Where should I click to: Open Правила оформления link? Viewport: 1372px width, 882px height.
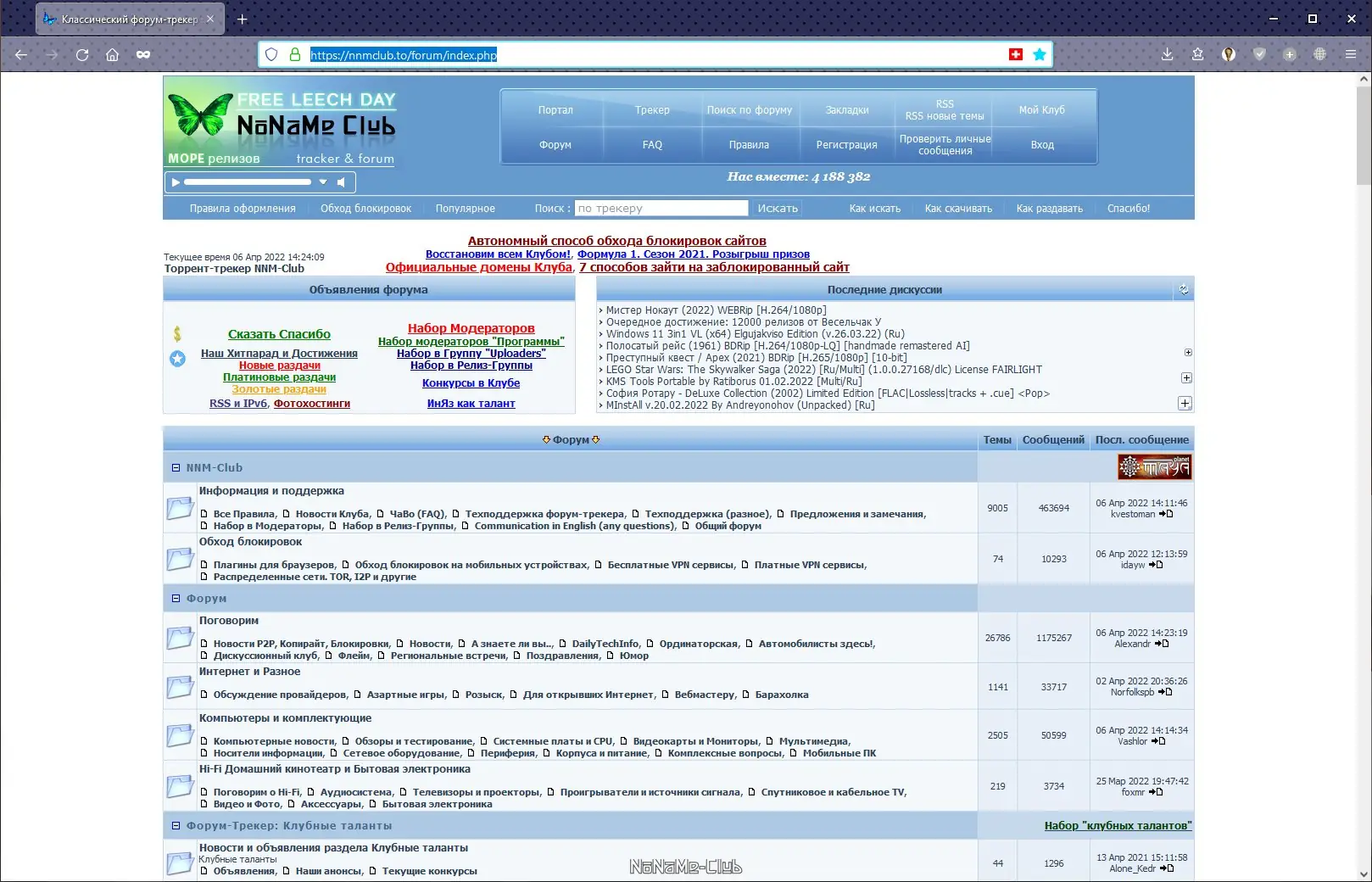(x=243, y=209)
